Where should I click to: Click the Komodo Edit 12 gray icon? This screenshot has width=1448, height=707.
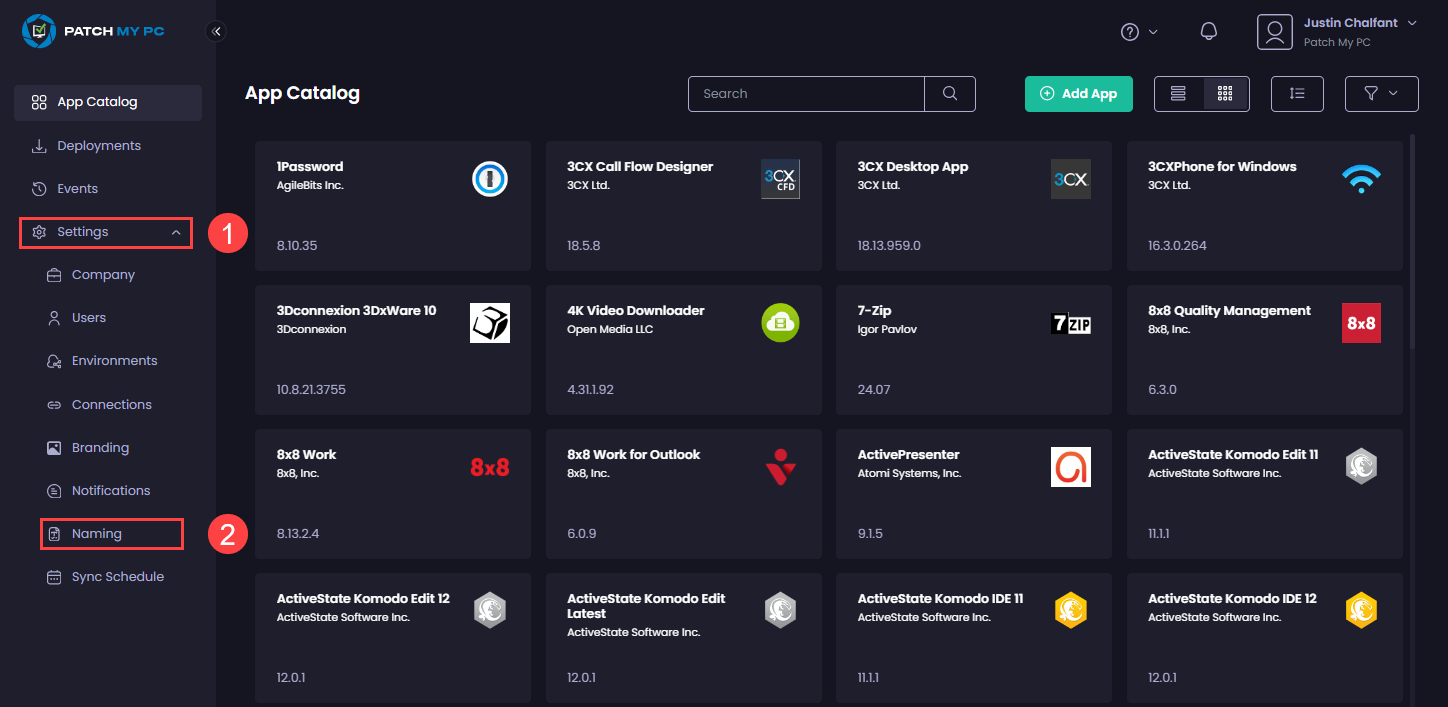pos(490,610)
